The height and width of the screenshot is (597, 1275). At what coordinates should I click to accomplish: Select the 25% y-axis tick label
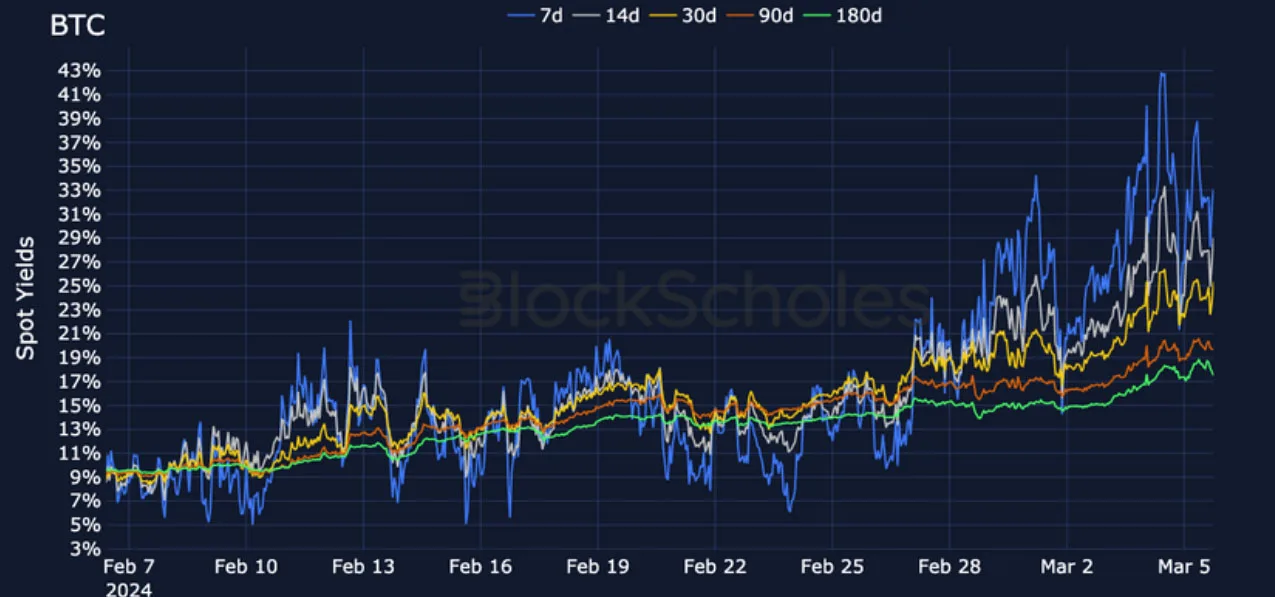coord(80,285)
